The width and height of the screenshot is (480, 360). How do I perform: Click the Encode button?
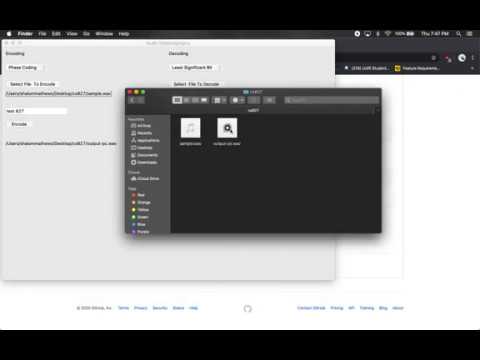pyautogui.click(x=19, y=124)
